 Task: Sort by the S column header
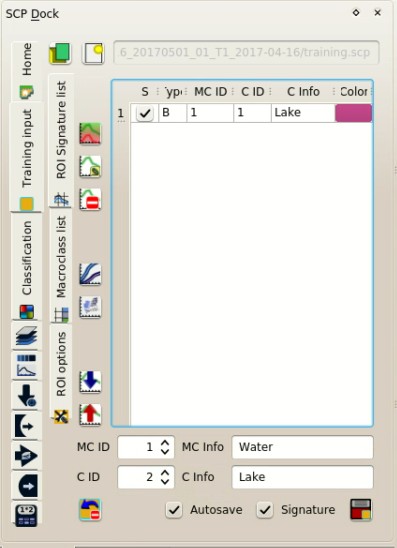click(x=145, y=92)
